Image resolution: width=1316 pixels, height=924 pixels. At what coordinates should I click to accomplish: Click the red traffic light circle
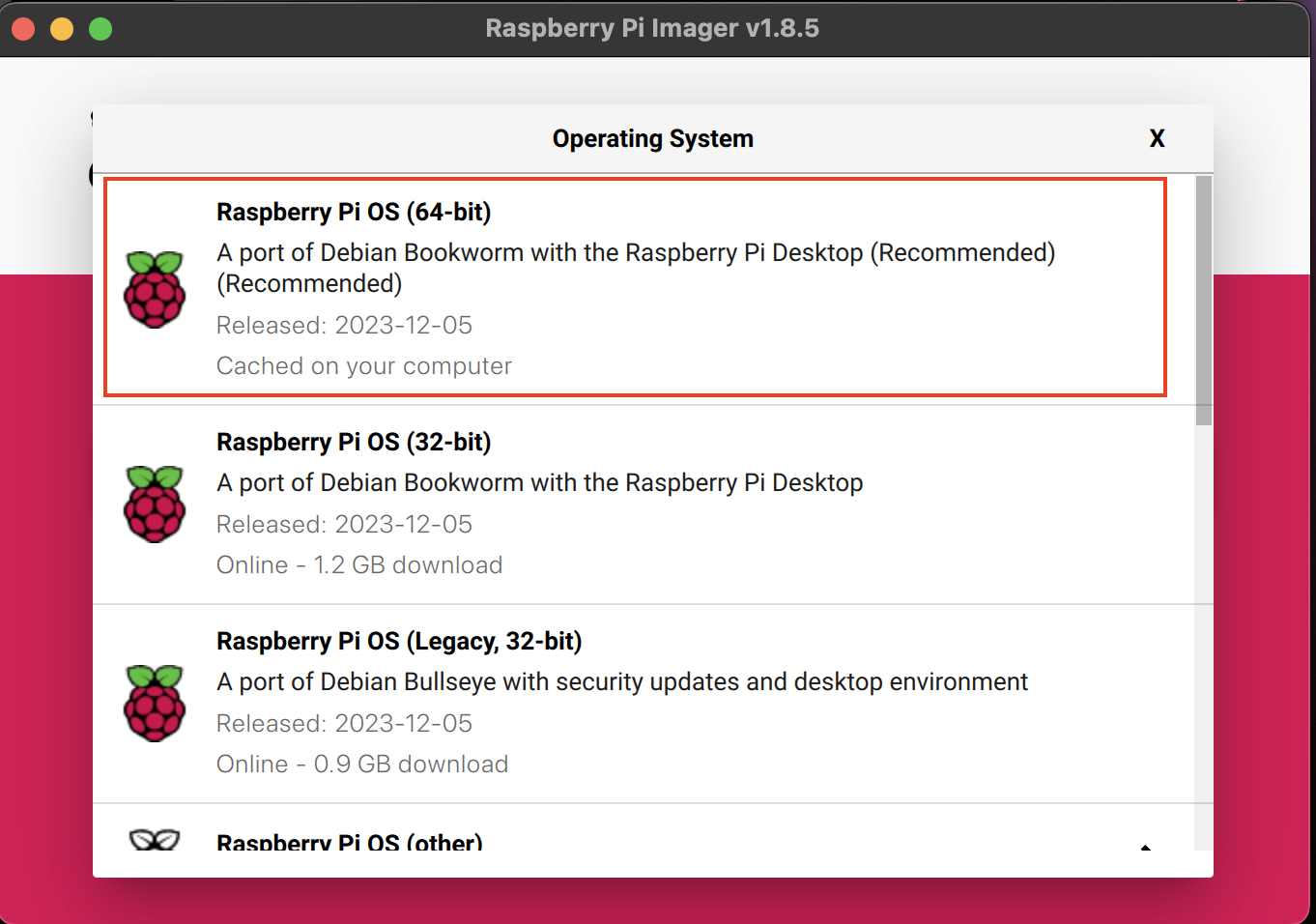pos(22,28)
